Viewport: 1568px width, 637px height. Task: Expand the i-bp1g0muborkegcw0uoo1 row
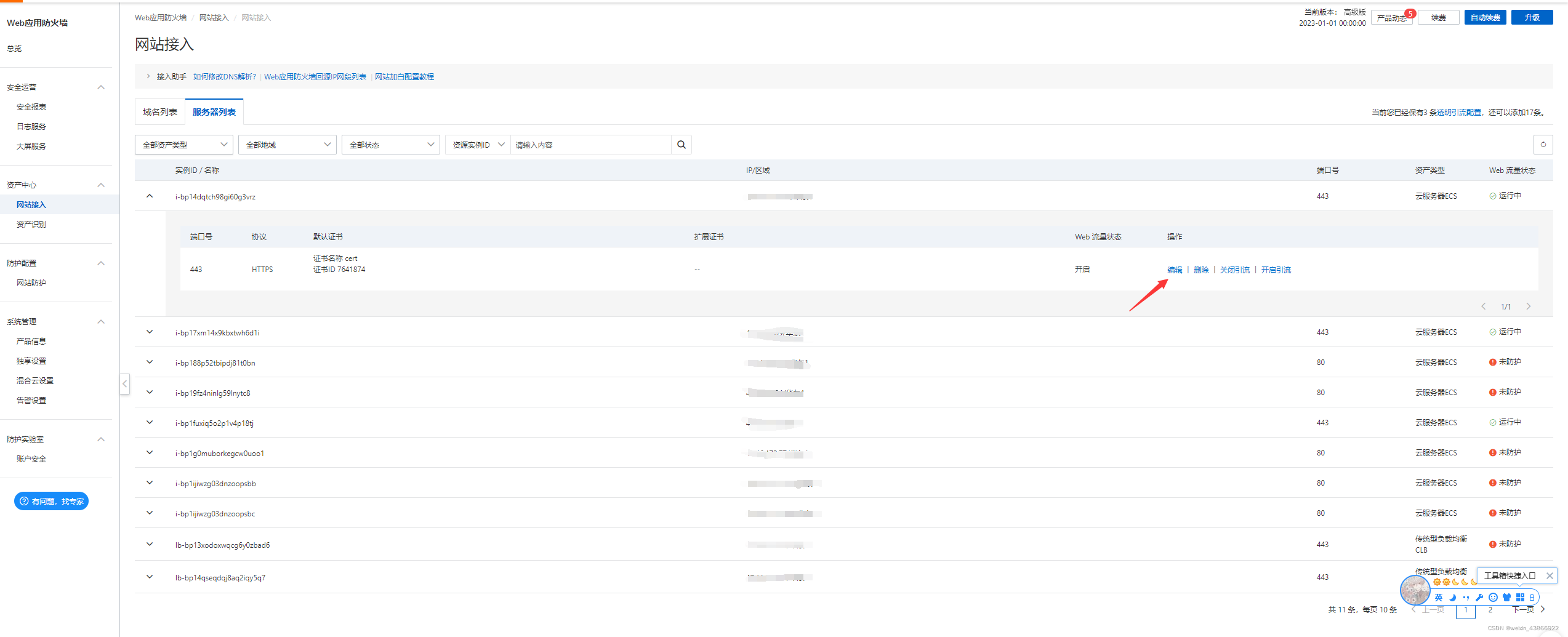(x=150, y=453)
